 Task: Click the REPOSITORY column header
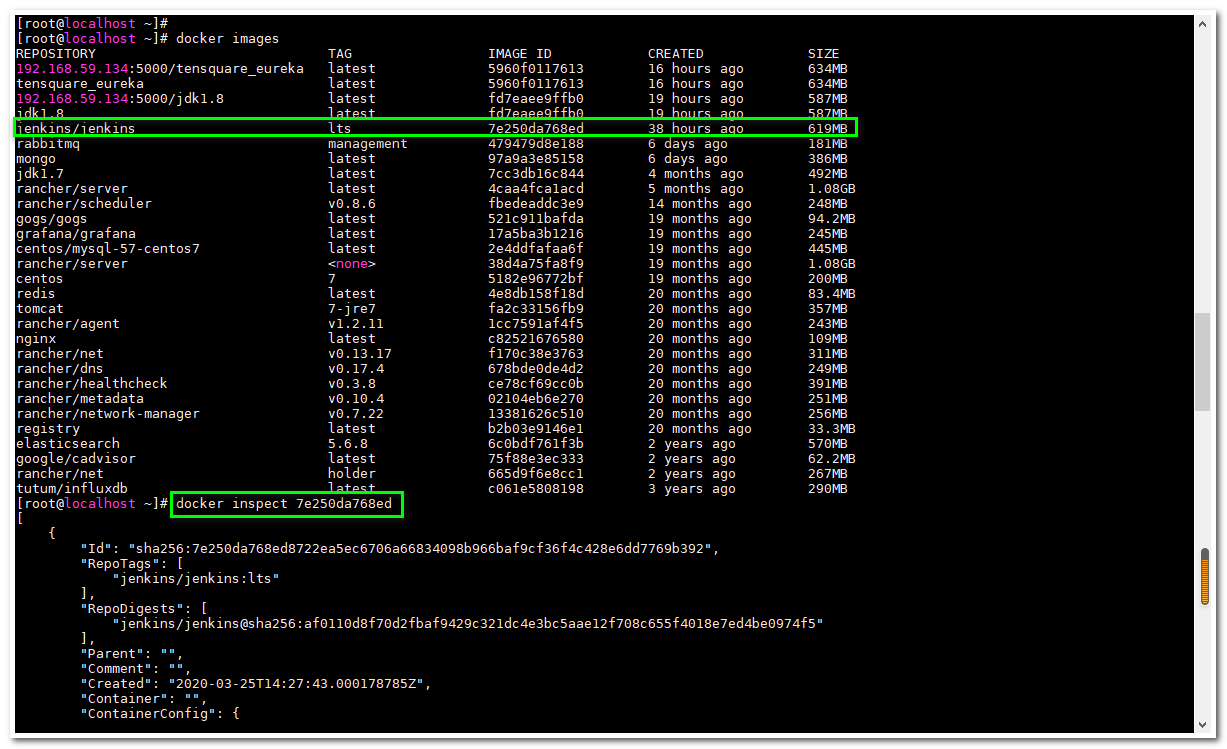click(x=56, y=53)
